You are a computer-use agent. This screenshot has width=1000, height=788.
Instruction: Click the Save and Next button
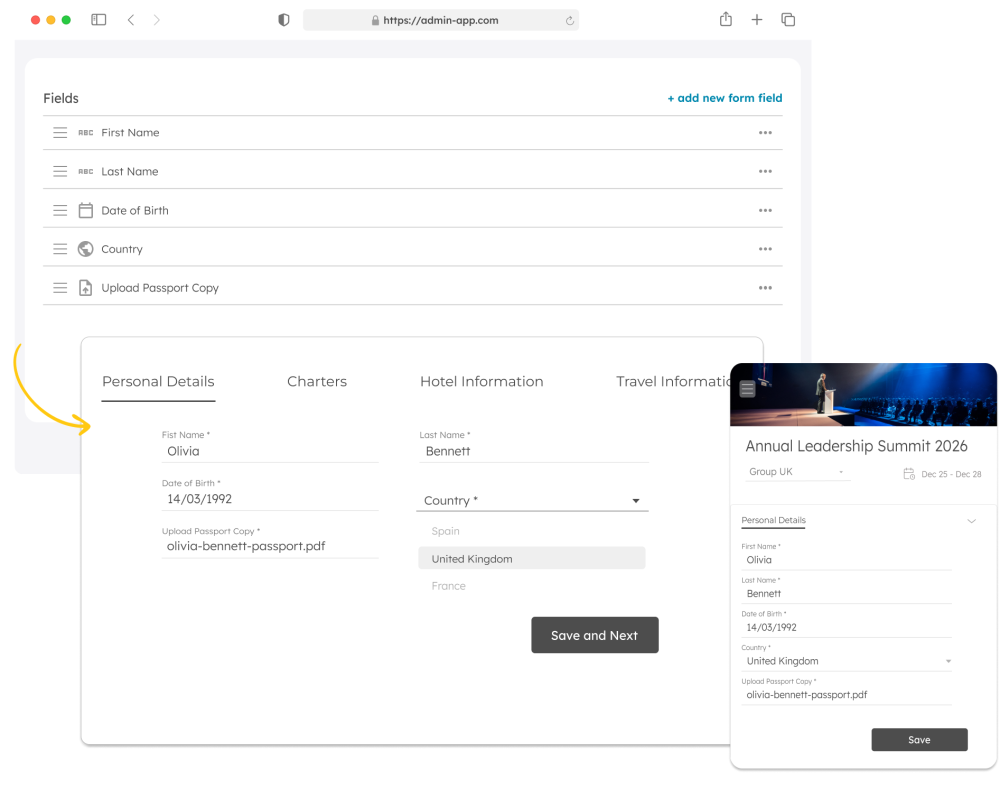(594, 636)
